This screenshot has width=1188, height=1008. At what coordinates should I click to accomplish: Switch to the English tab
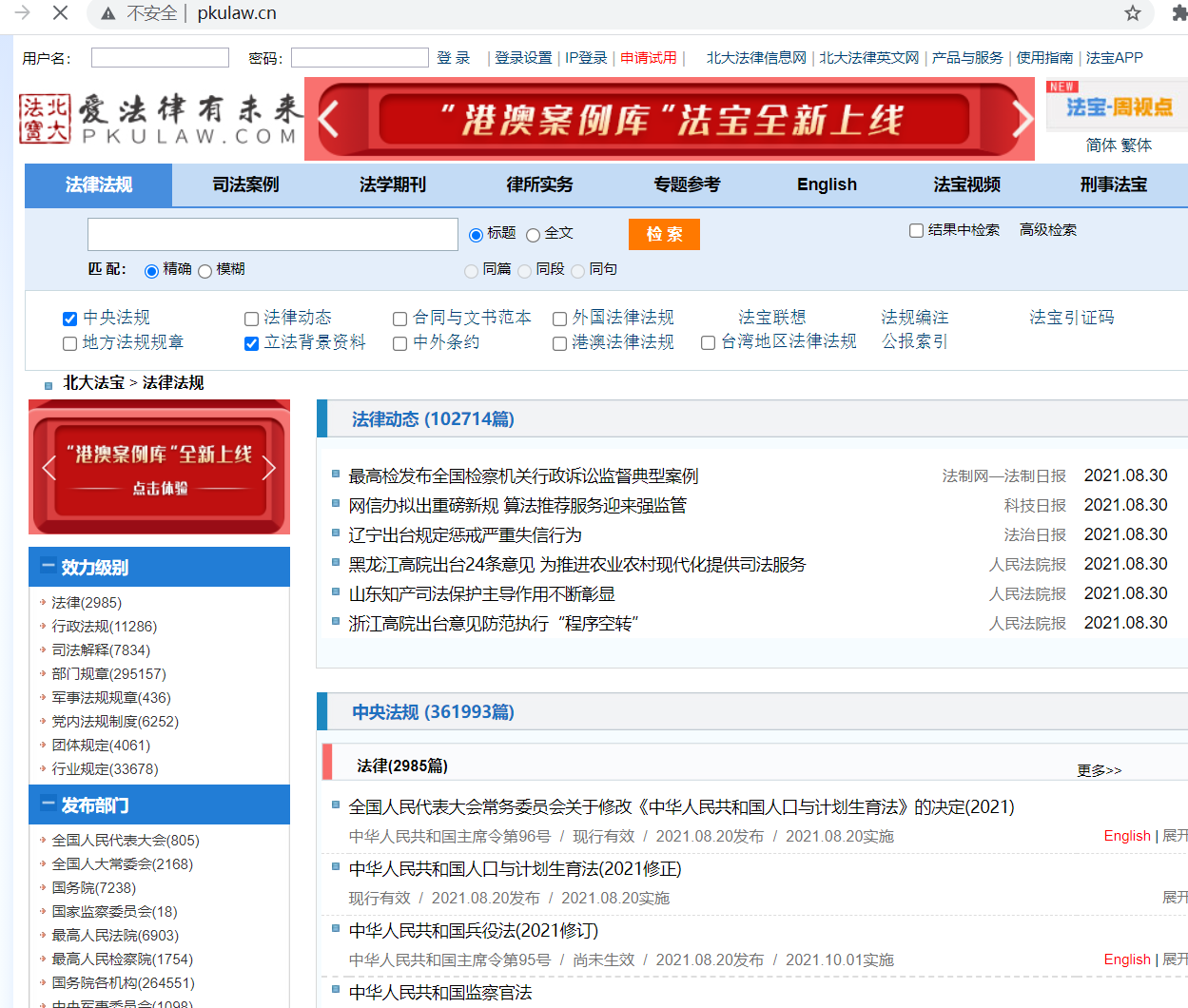point(827,184)
